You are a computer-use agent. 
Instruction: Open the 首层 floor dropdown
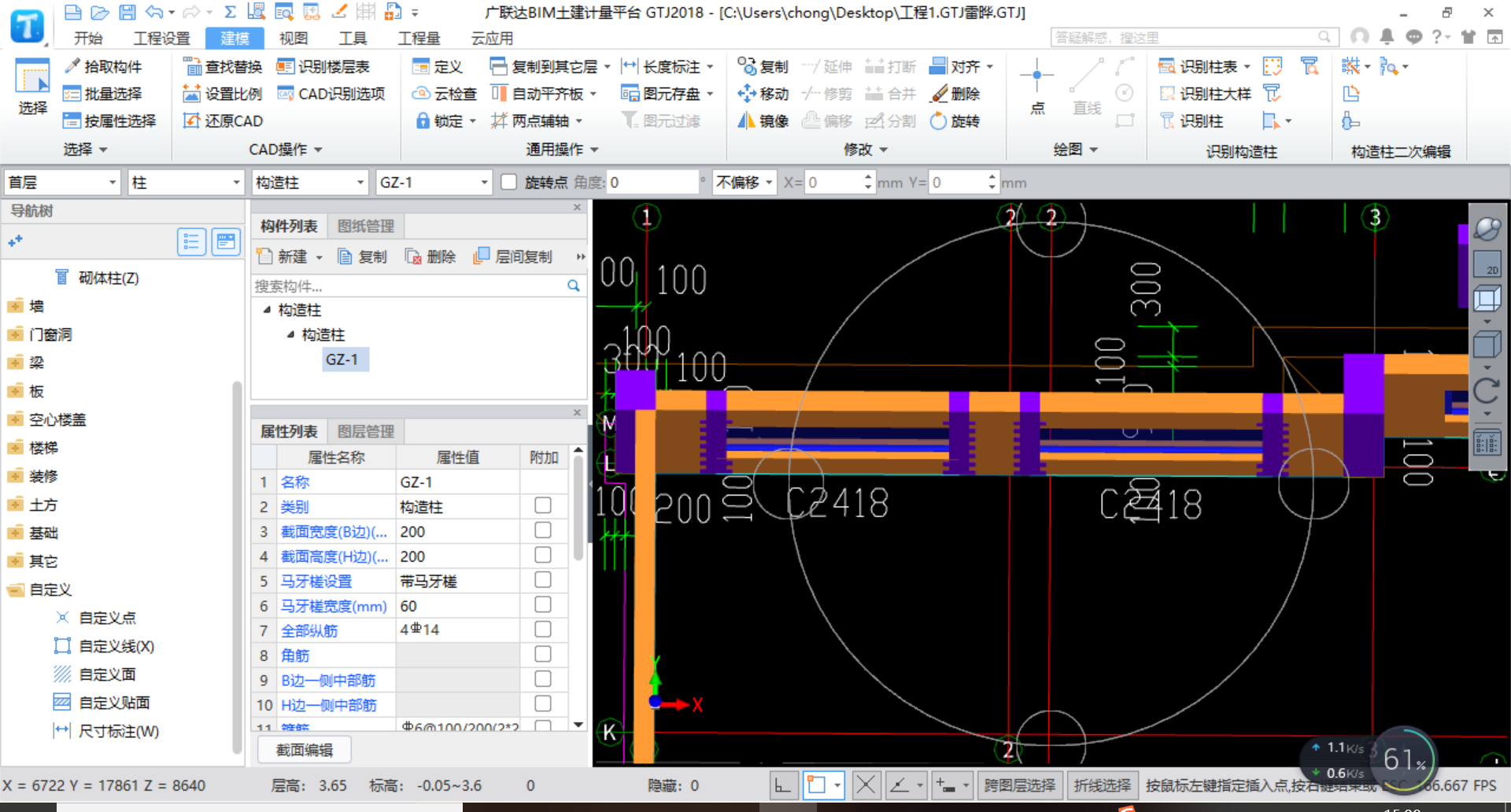(x=62, y=183)
